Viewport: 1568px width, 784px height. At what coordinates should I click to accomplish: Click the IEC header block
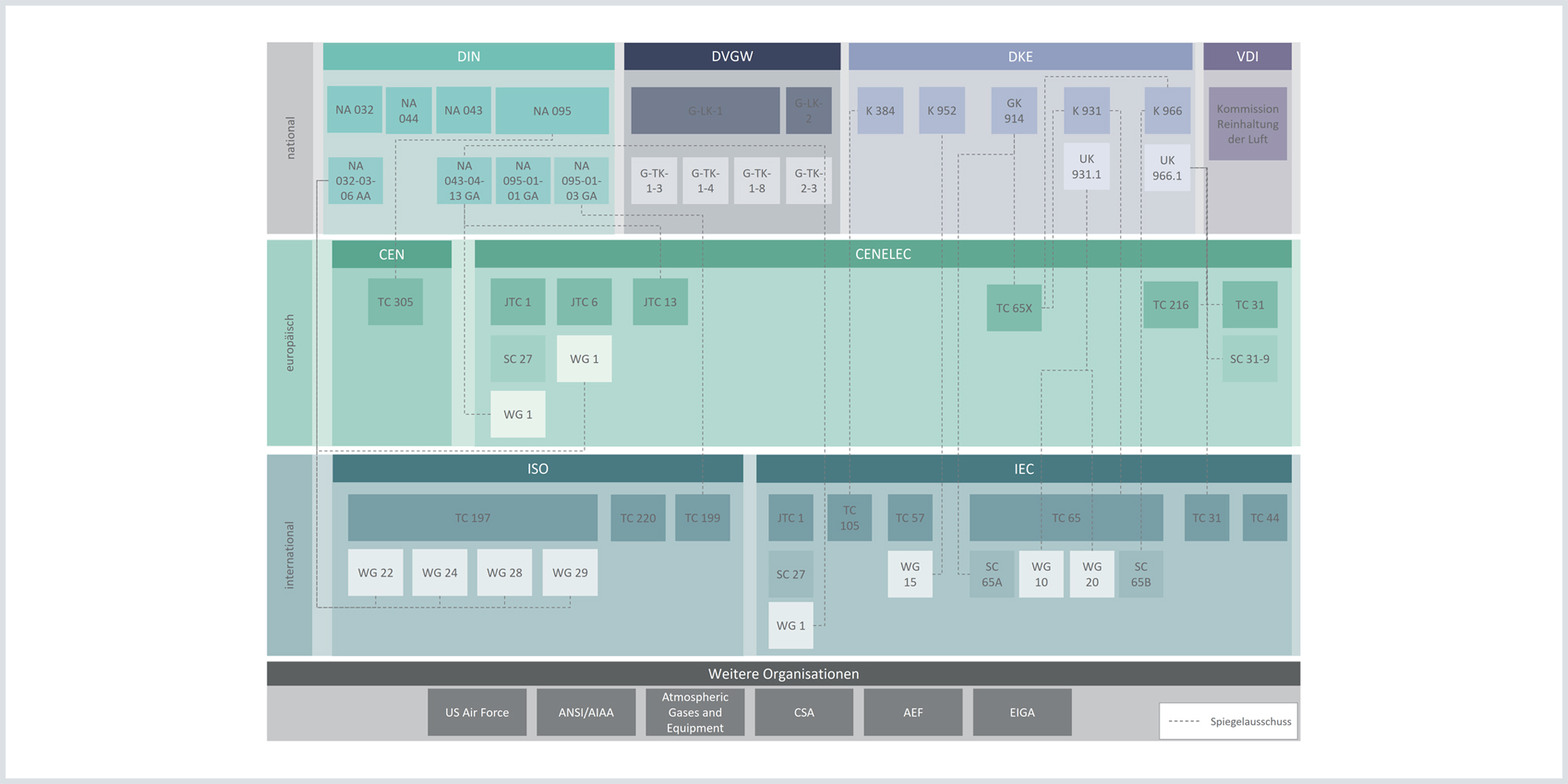coord(1024,469)
